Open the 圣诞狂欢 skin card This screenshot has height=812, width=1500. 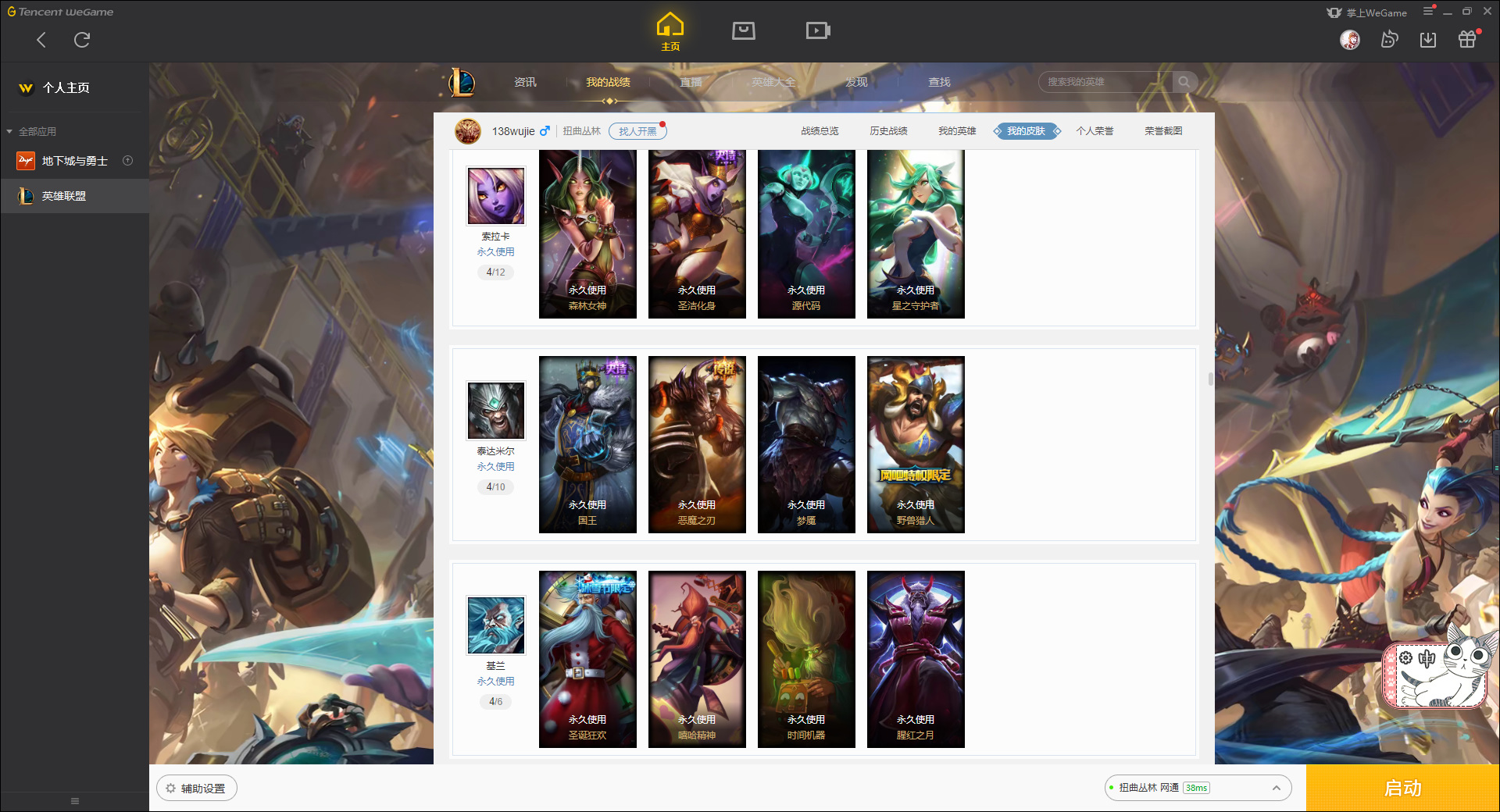pyautogui.click(x=587, y=659)
